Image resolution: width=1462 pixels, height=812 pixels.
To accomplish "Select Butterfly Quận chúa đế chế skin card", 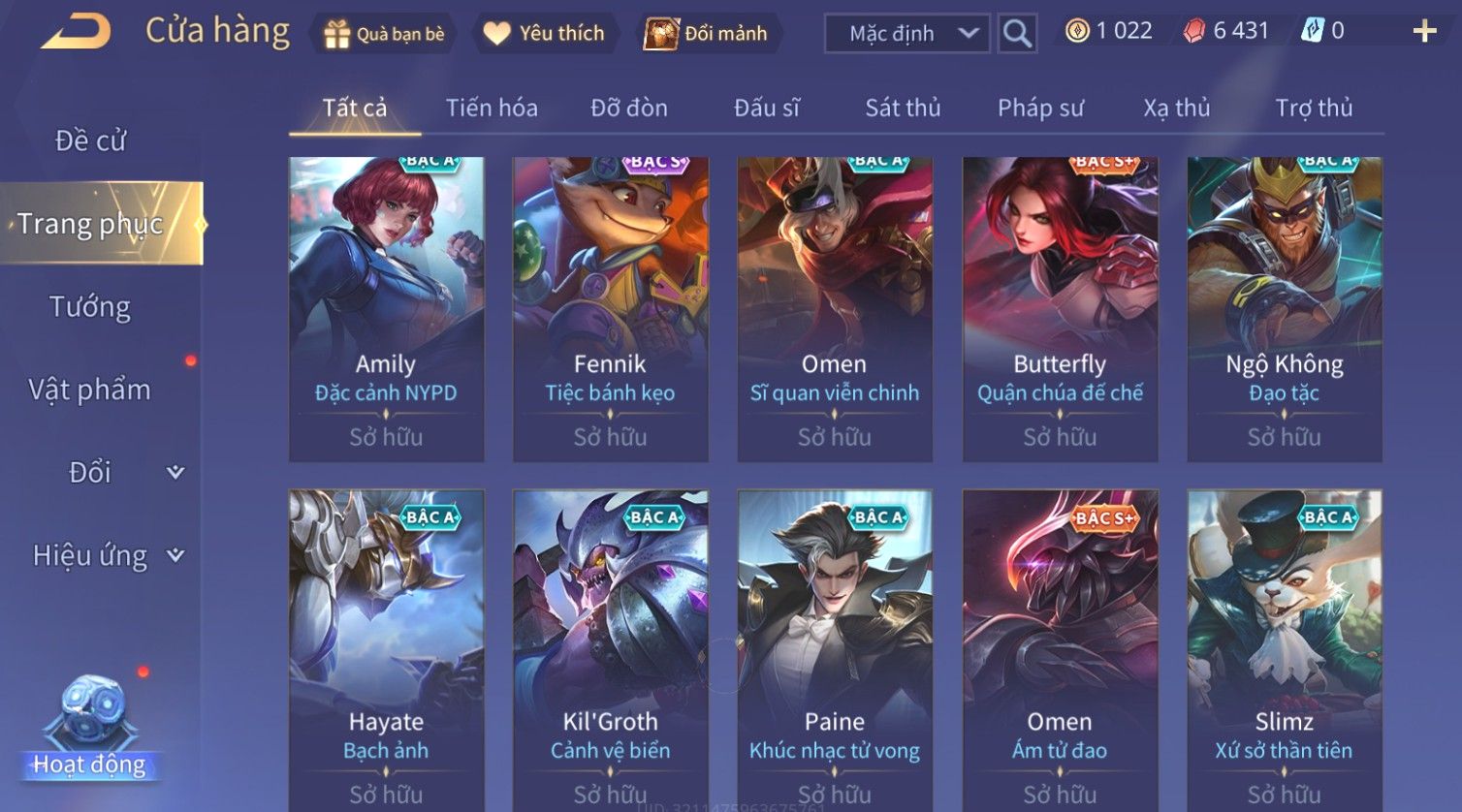I will click(1060, 309).
